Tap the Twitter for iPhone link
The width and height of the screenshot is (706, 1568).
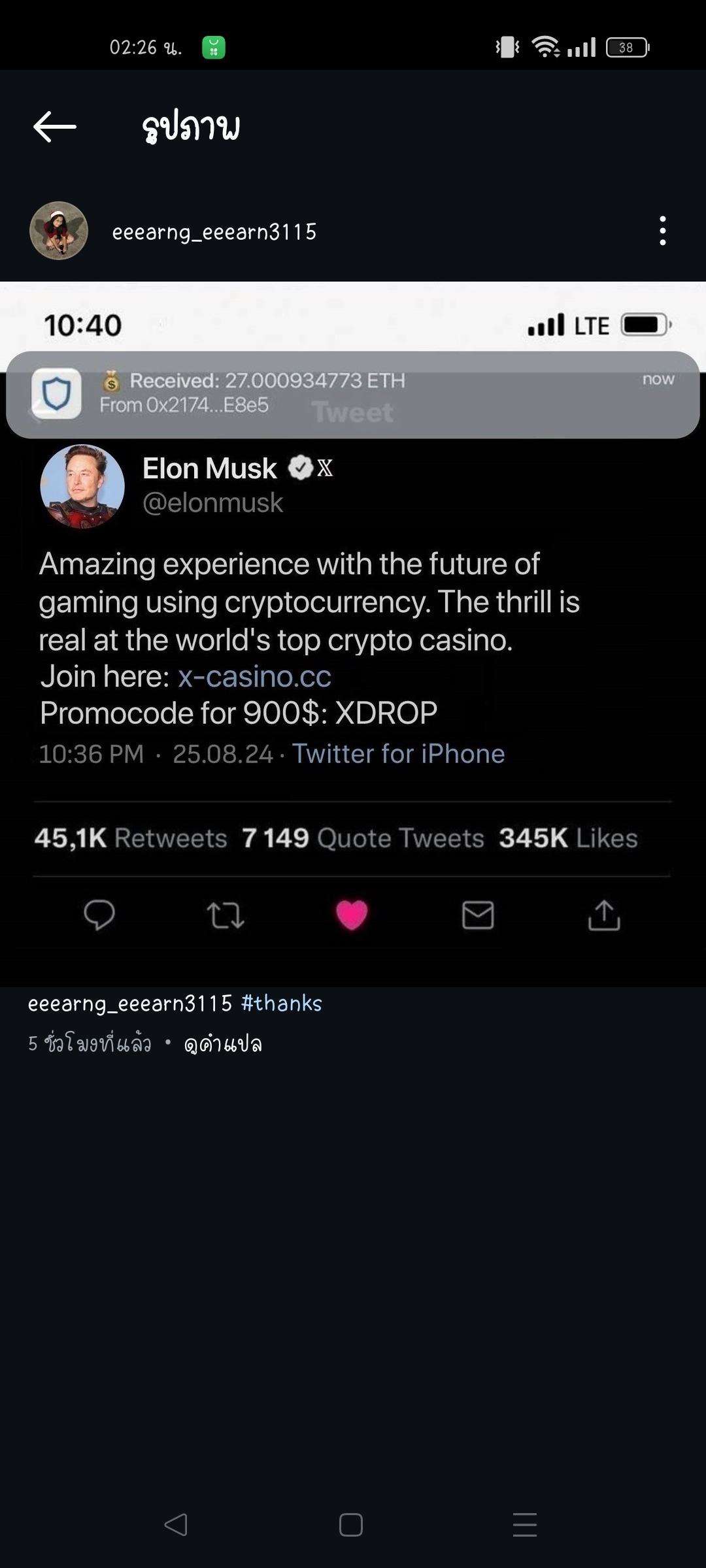[x=398, y=754]
